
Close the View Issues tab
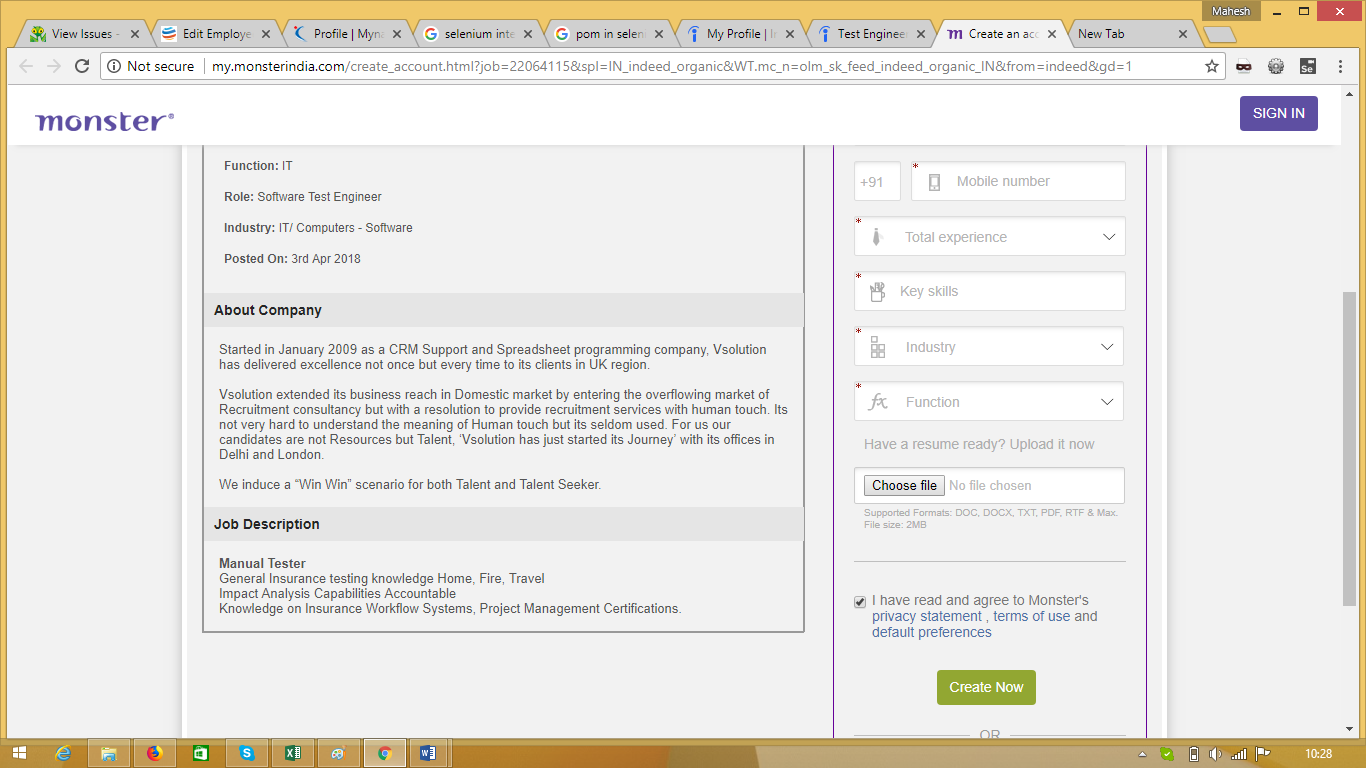[135, 34]
